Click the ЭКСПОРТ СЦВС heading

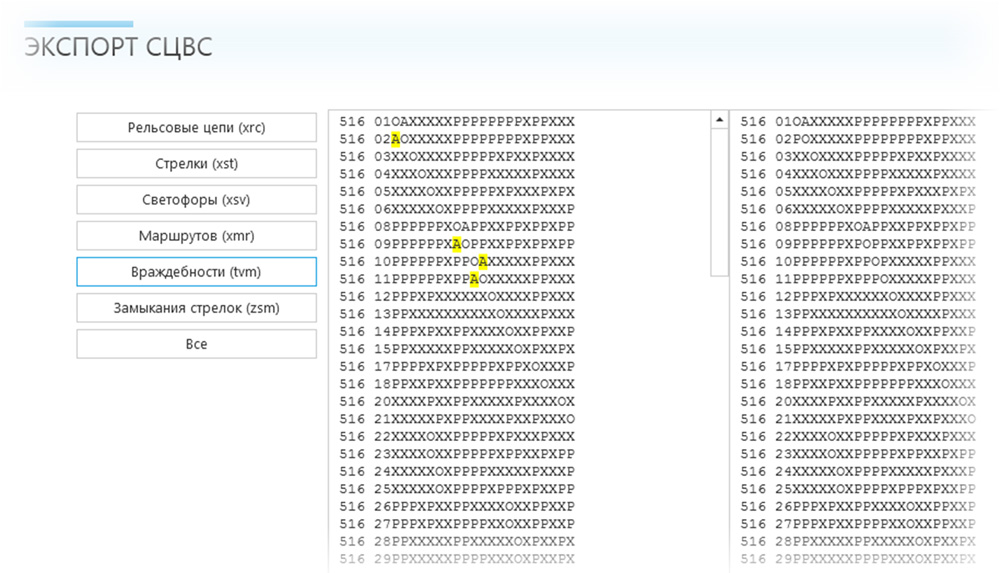tap(118, 47)
